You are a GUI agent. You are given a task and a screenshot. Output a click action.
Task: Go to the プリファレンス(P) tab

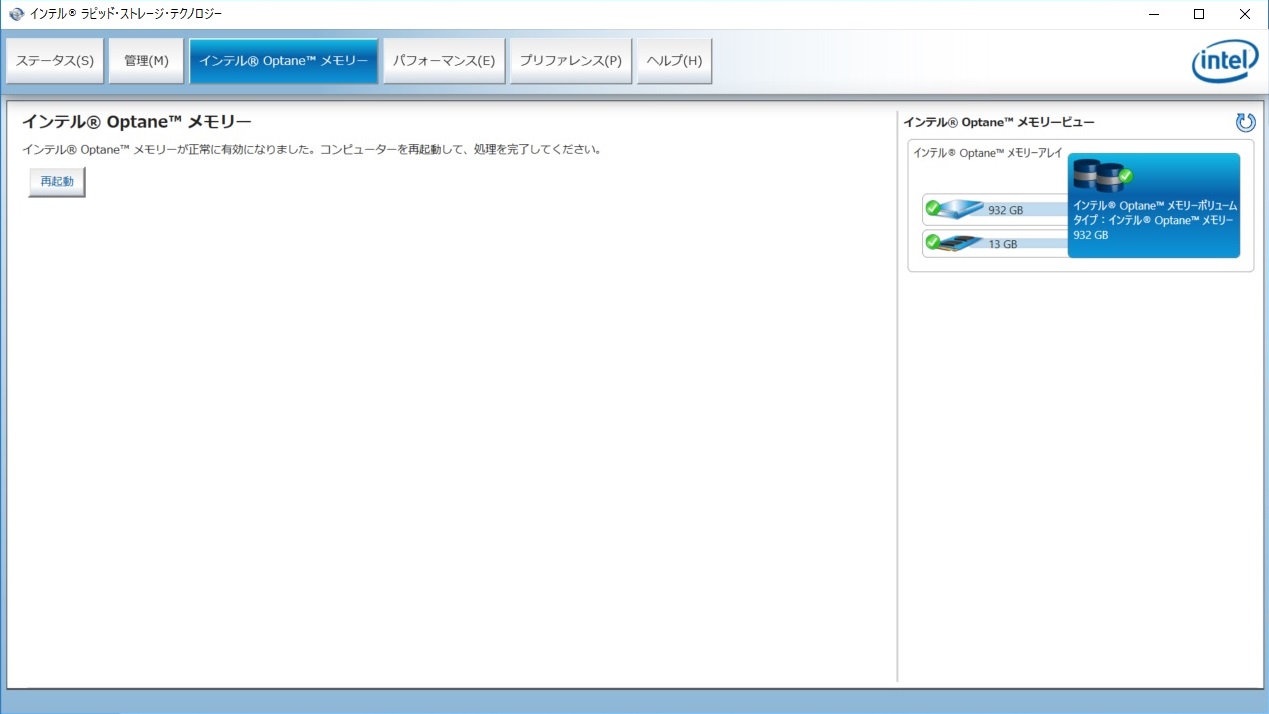[570, 61]
